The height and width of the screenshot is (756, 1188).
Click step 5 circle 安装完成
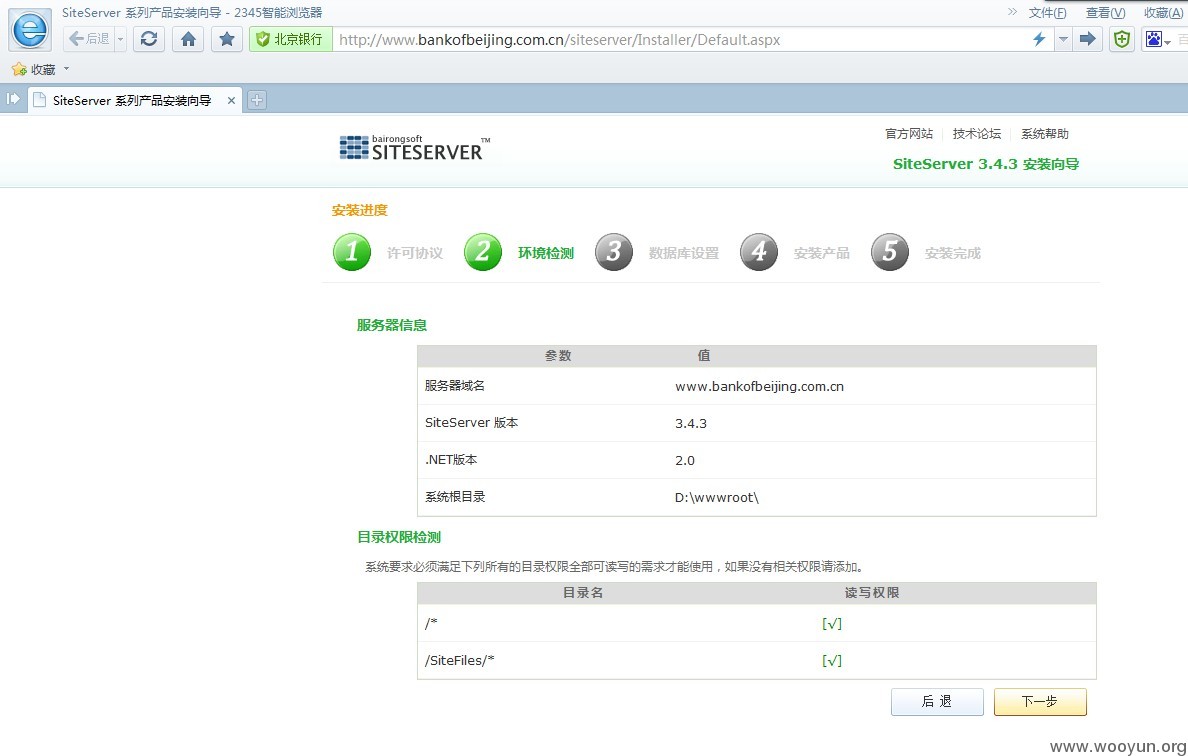click(x=889, y=252)
